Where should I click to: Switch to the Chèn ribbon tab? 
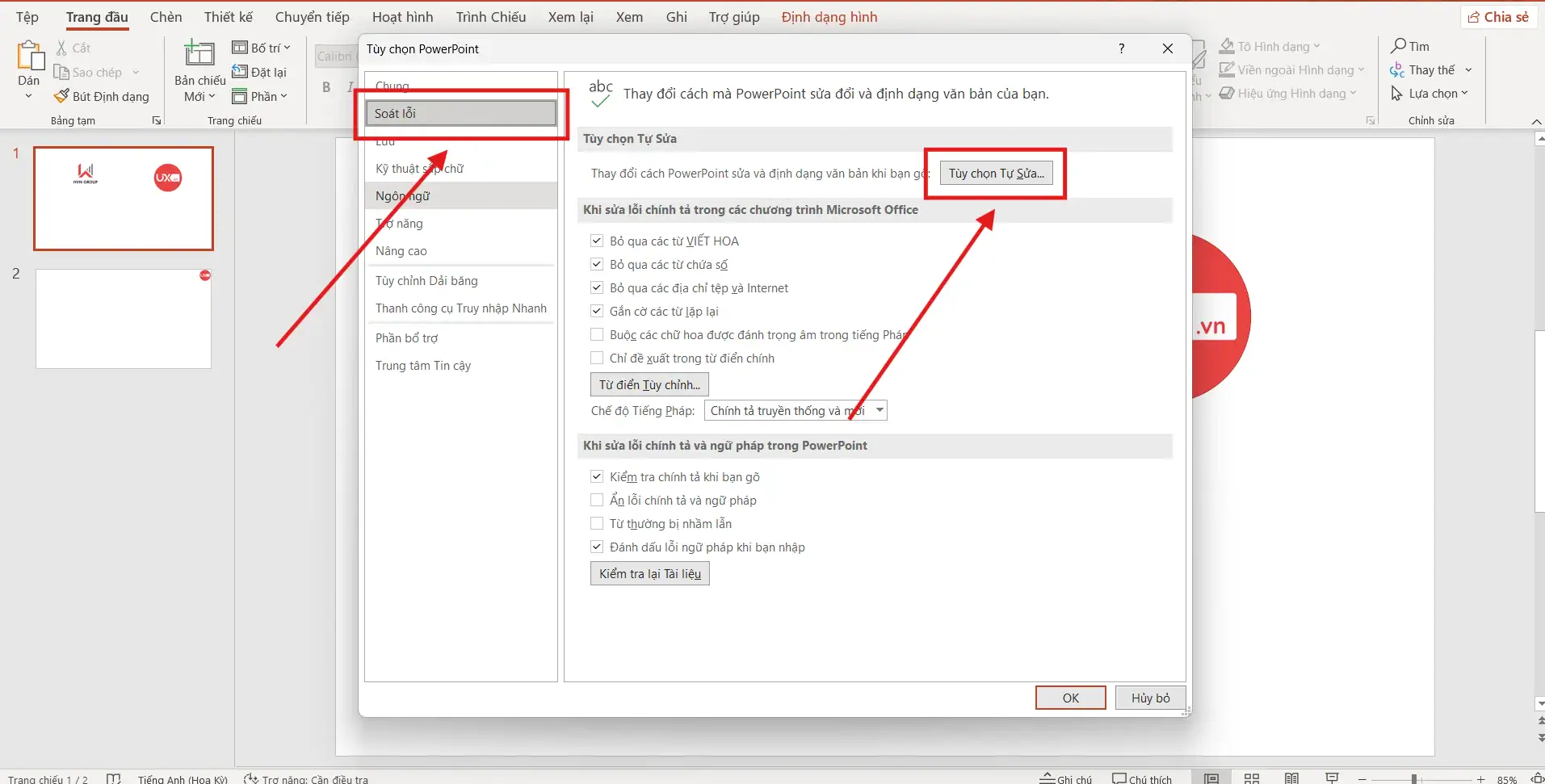[x=166, y=17]
